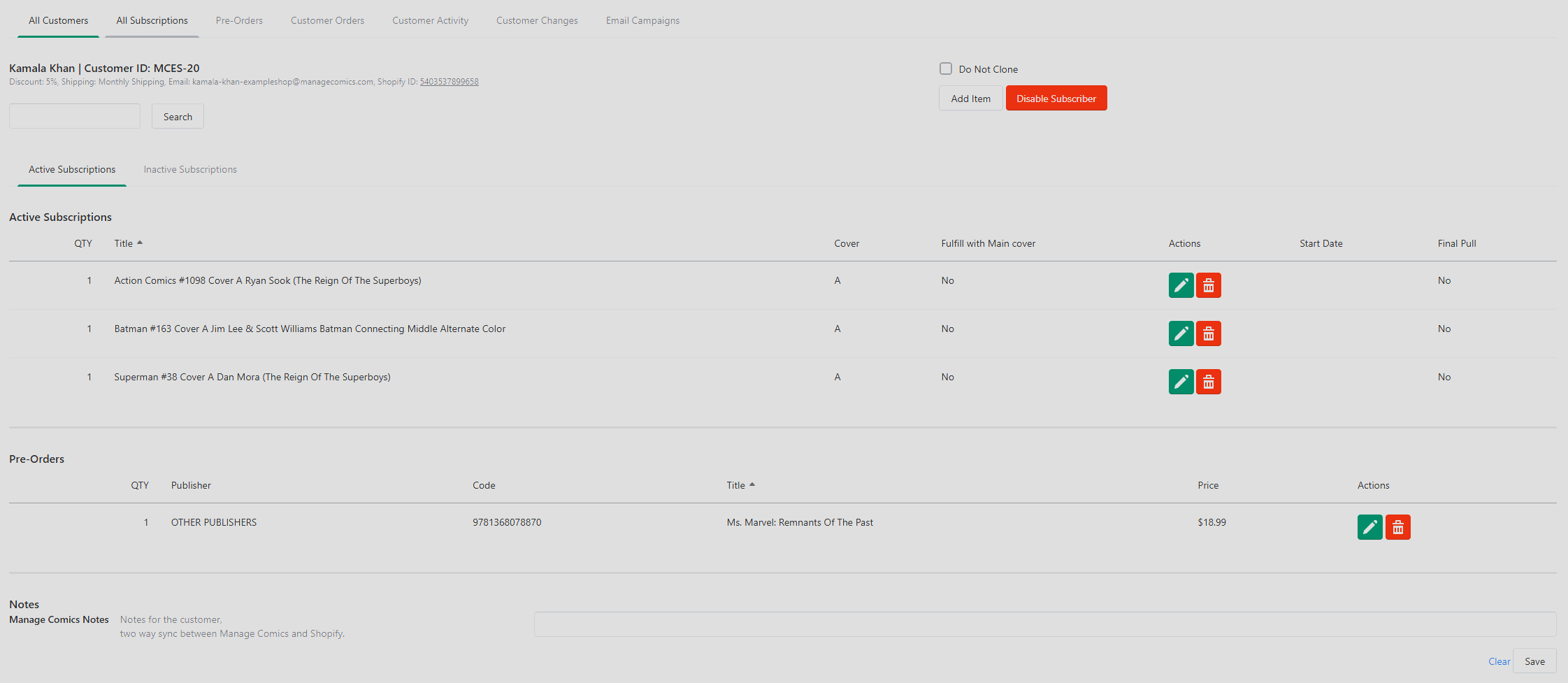Edit the Superman #38 subscription
Image resolution: width=1568 pixels, height=683 pixels.
pos(1181,382)
